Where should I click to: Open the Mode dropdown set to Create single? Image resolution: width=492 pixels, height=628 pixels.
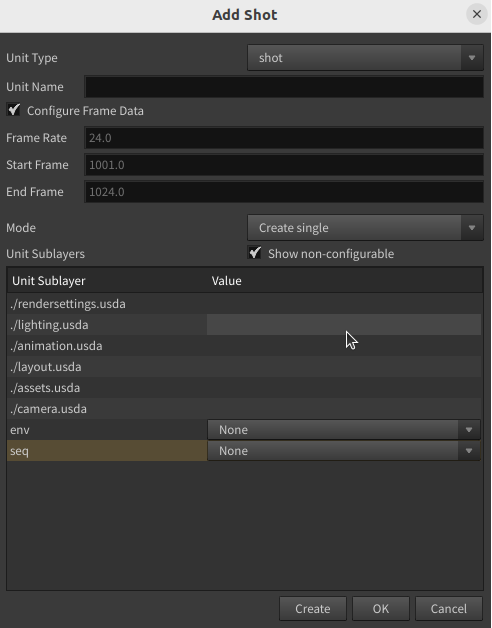365,227
